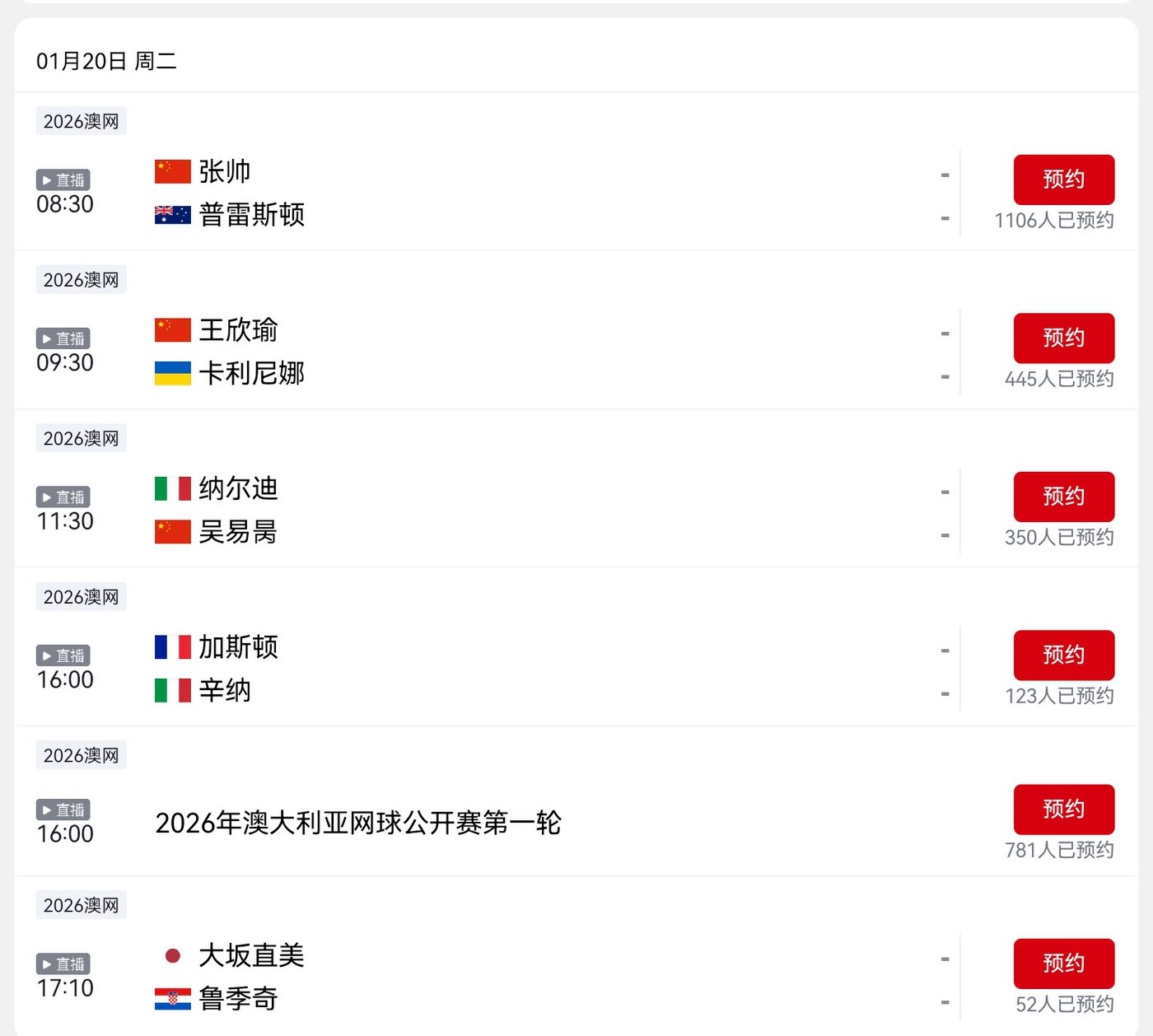Open the 直播 badge above 11:30
The image size is (1153, 1036).
[63, 497]
